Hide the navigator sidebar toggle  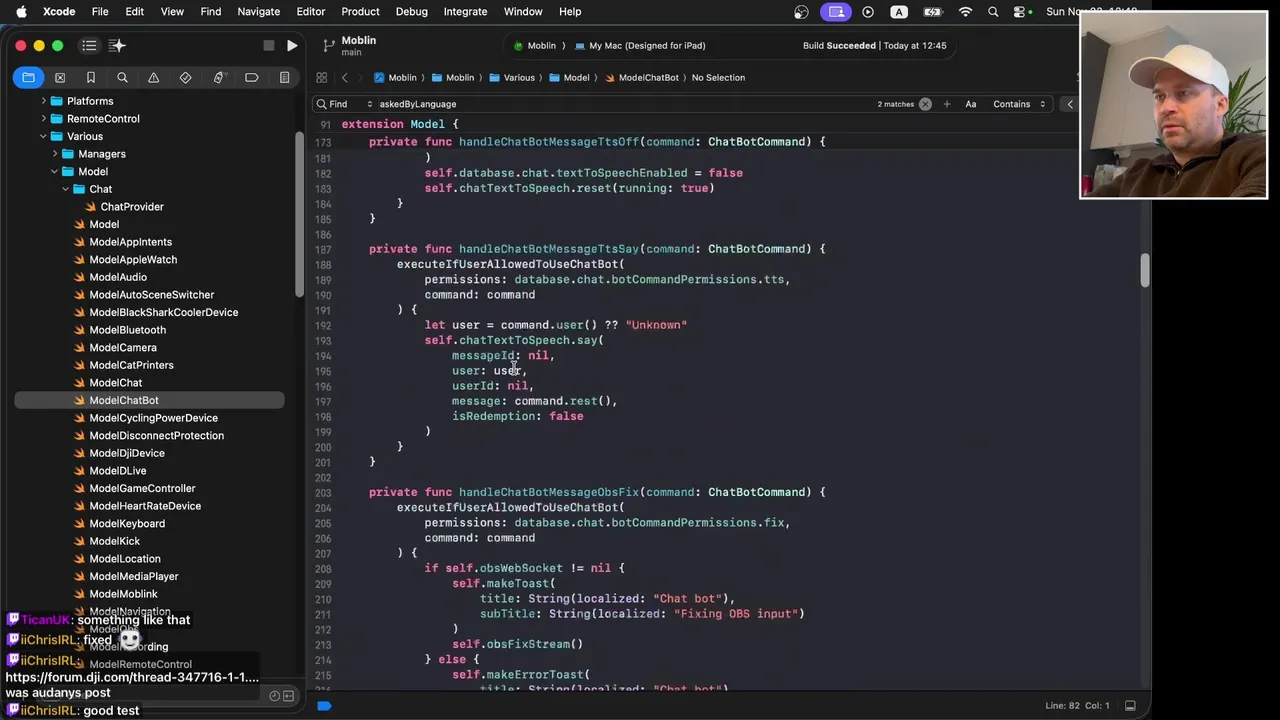tap(89, 45)
